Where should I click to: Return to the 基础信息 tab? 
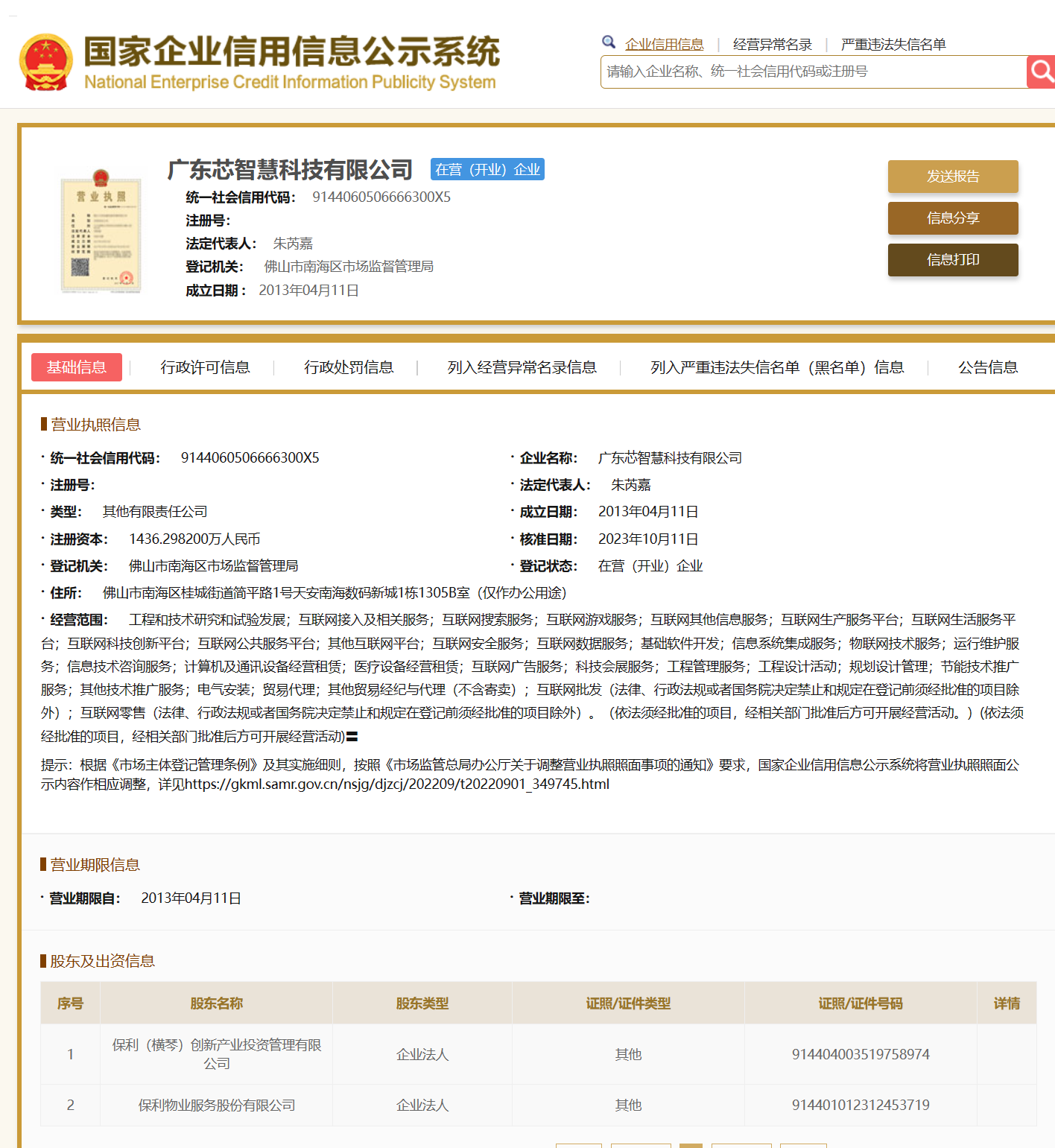76,367
